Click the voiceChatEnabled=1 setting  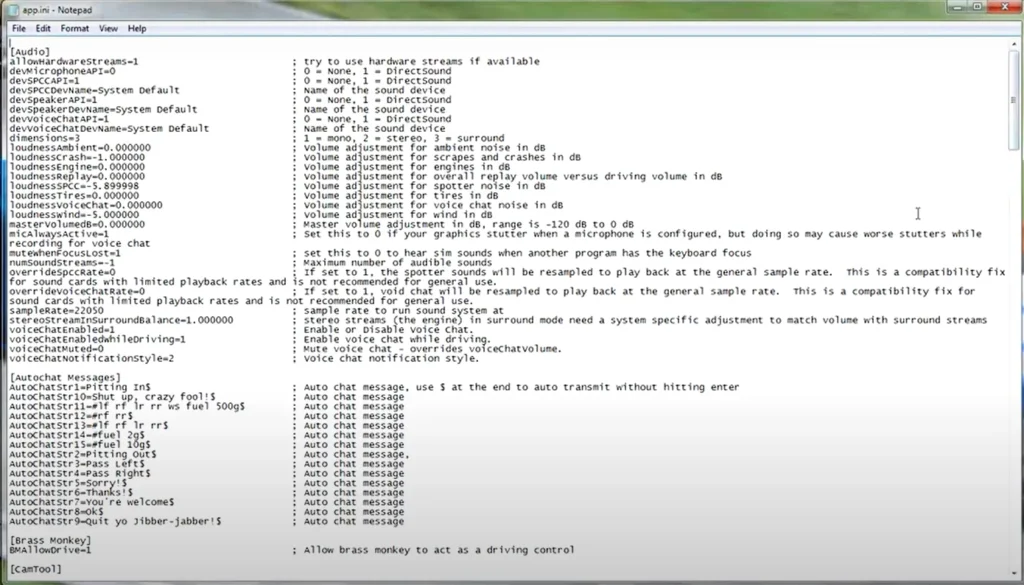tap(62, 330)
